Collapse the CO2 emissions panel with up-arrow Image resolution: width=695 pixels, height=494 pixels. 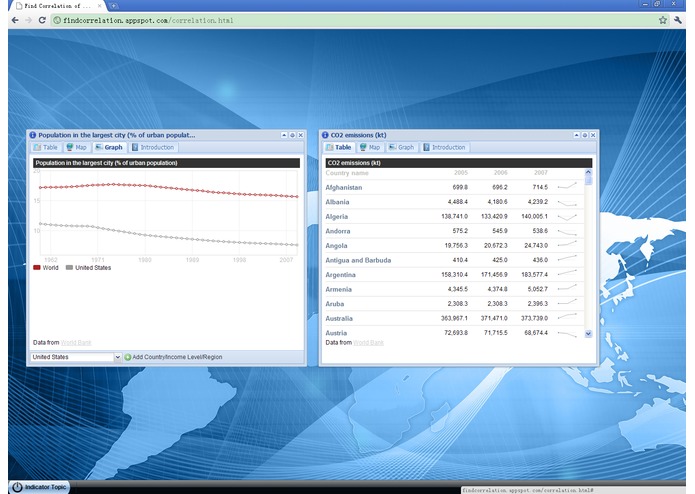coord(577,135)
